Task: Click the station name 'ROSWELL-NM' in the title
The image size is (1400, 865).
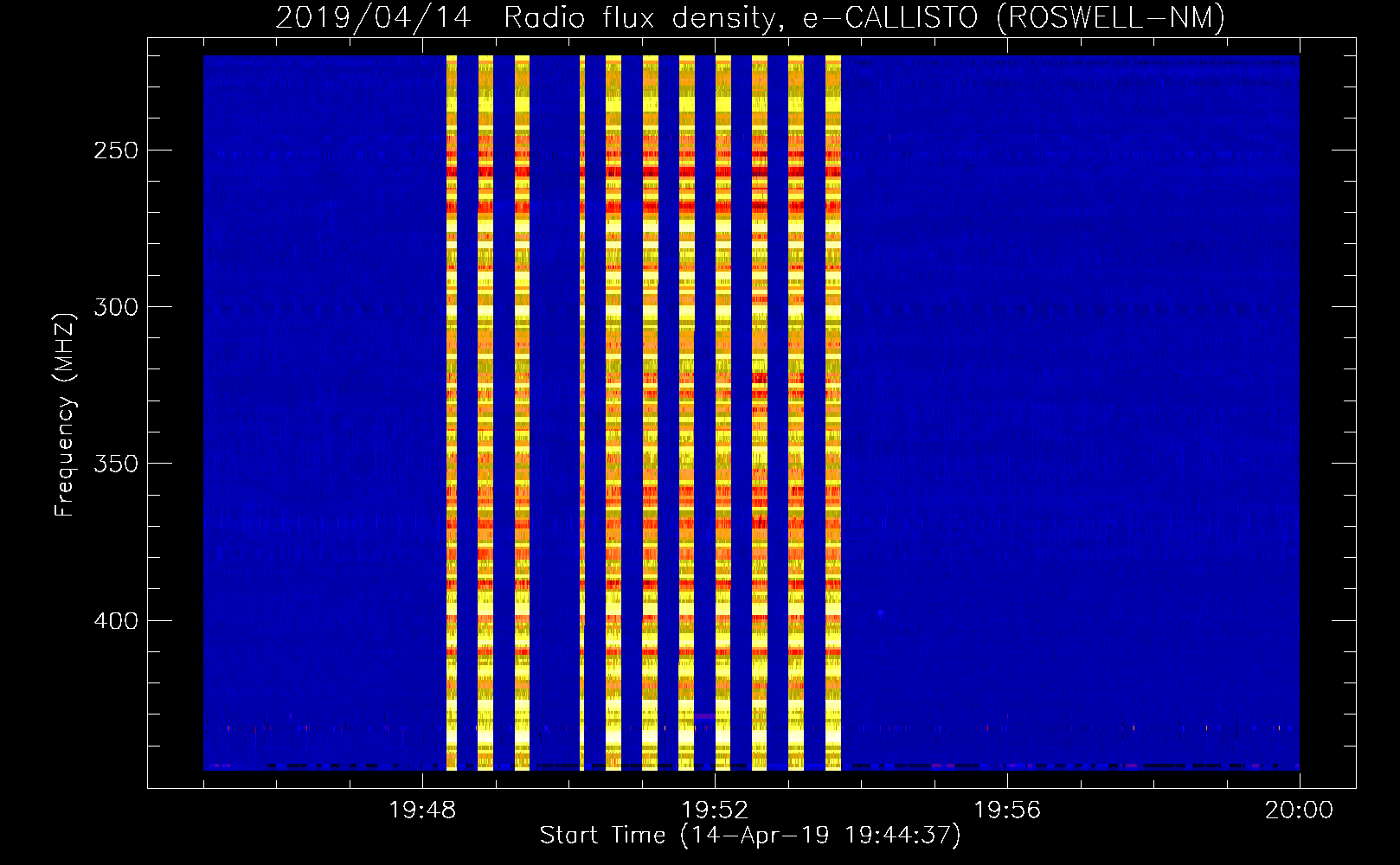Action: click(1111, 17)
